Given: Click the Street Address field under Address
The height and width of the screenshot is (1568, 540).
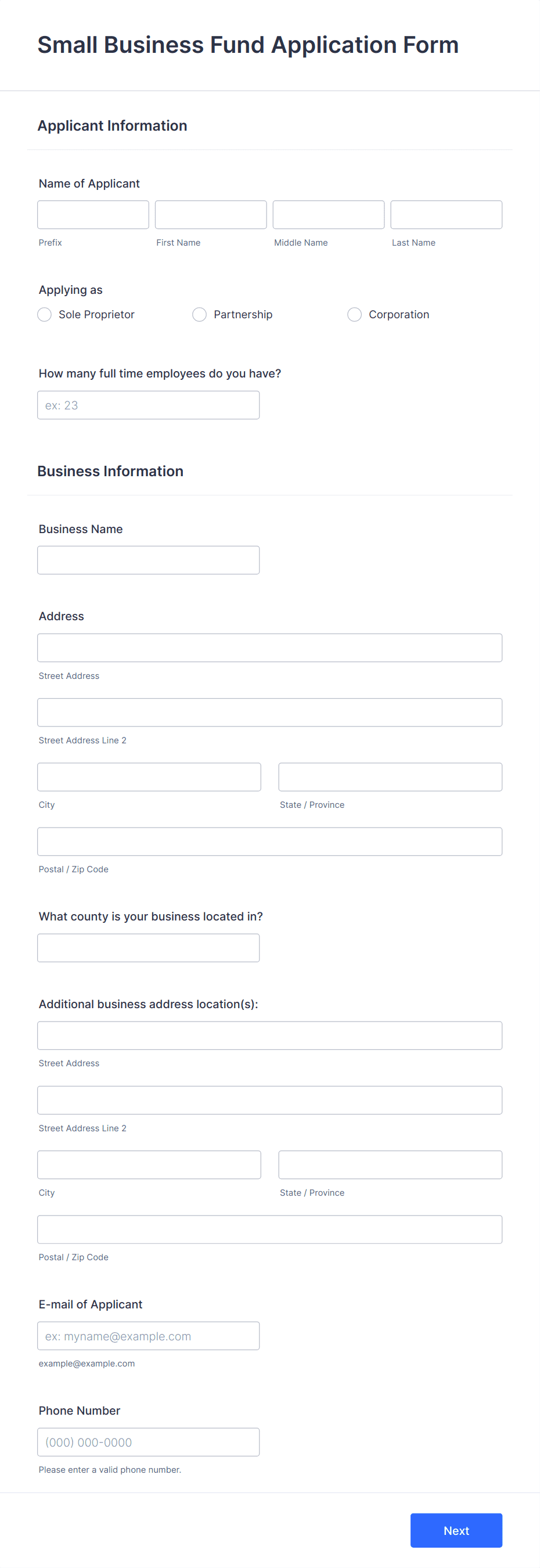Looking at the screenshot, I should pyautogui.click(x=269, y=647).
